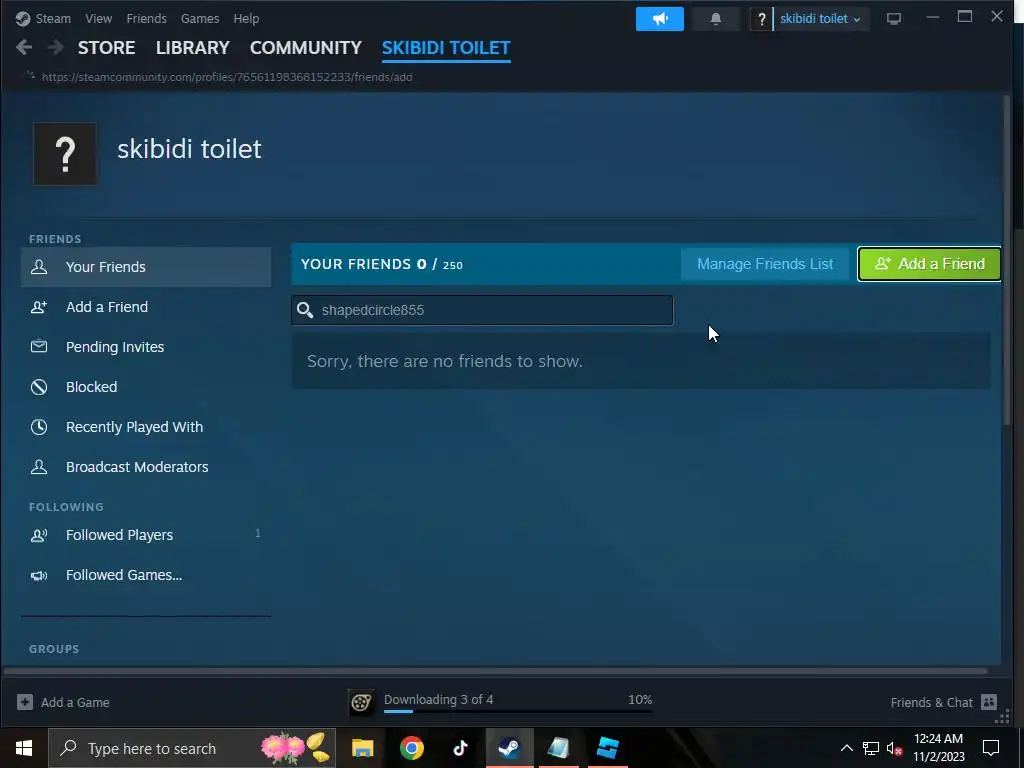Open the Steam menu
The width and height of the screenshot is (1024, 768).
(53, 19)
